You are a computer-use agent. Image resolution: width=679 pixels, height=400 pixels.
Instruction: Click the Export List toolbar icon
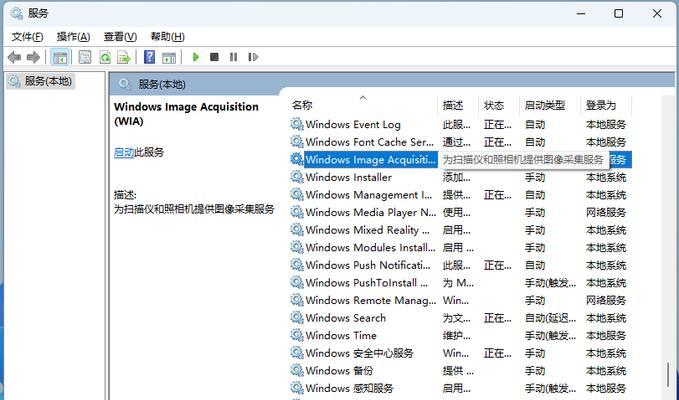point(124,57)
